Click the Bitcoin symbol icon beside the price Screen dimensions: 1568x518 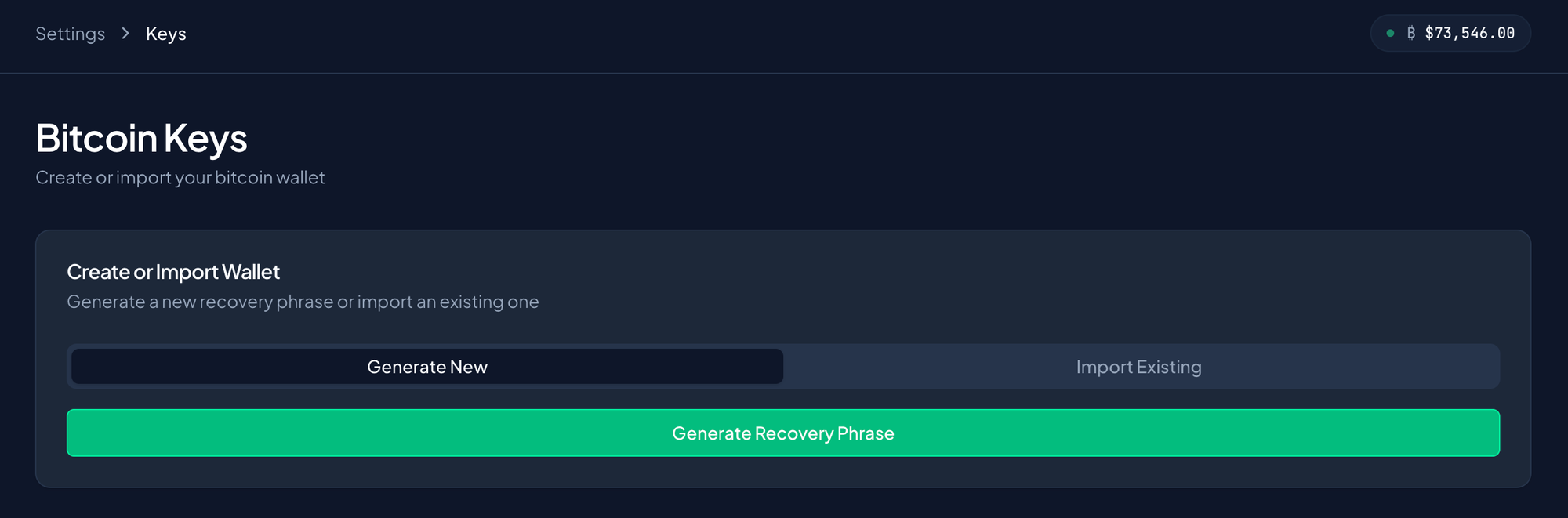[1411, 33]
